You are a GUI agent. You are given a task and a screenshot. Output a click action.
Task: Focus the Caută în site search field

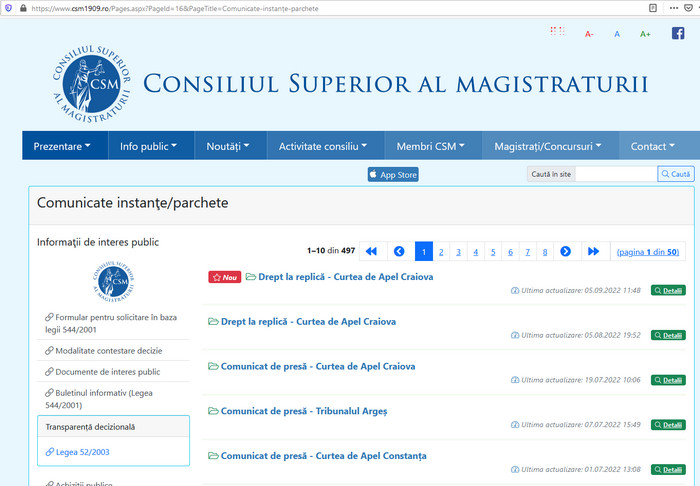[616, 174]
